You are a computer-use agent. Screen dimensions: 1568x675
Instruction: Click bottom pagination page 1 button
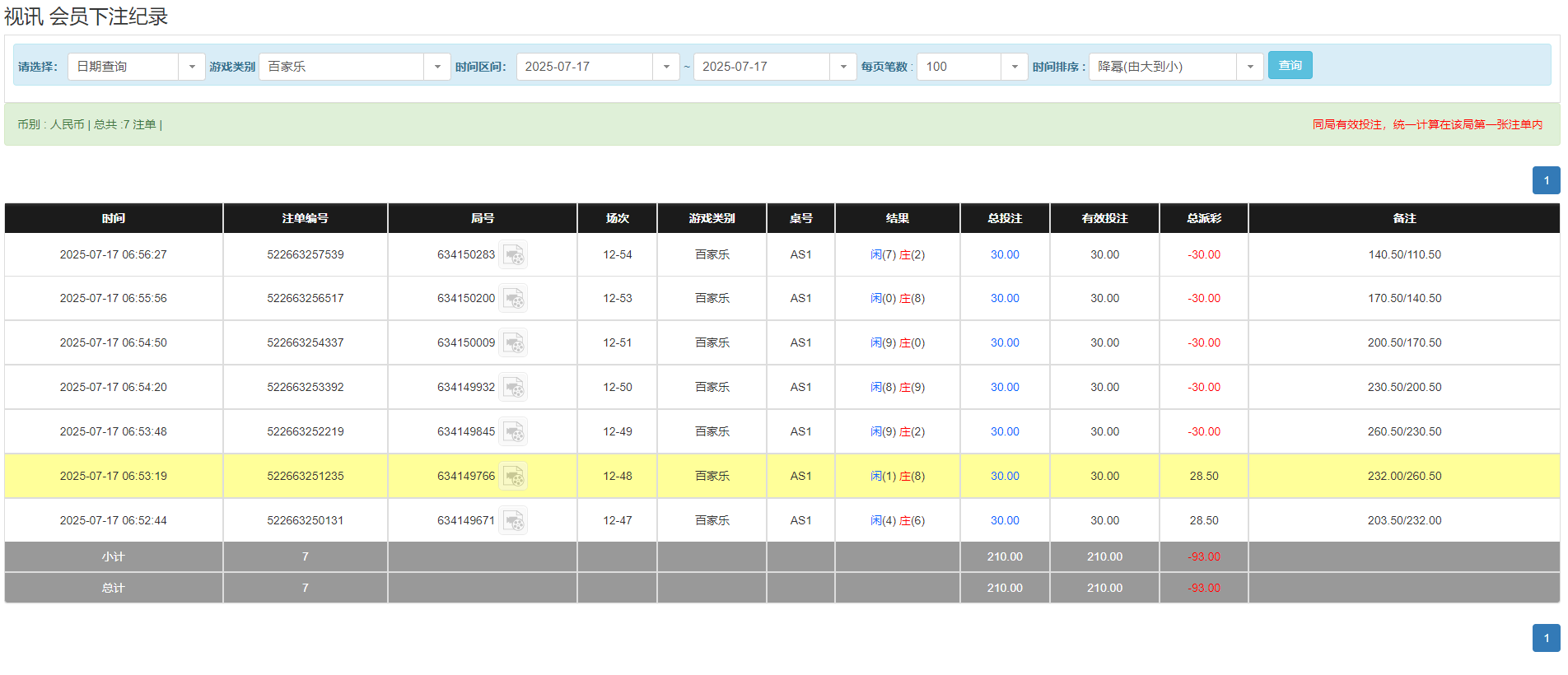pos(1546,638)
